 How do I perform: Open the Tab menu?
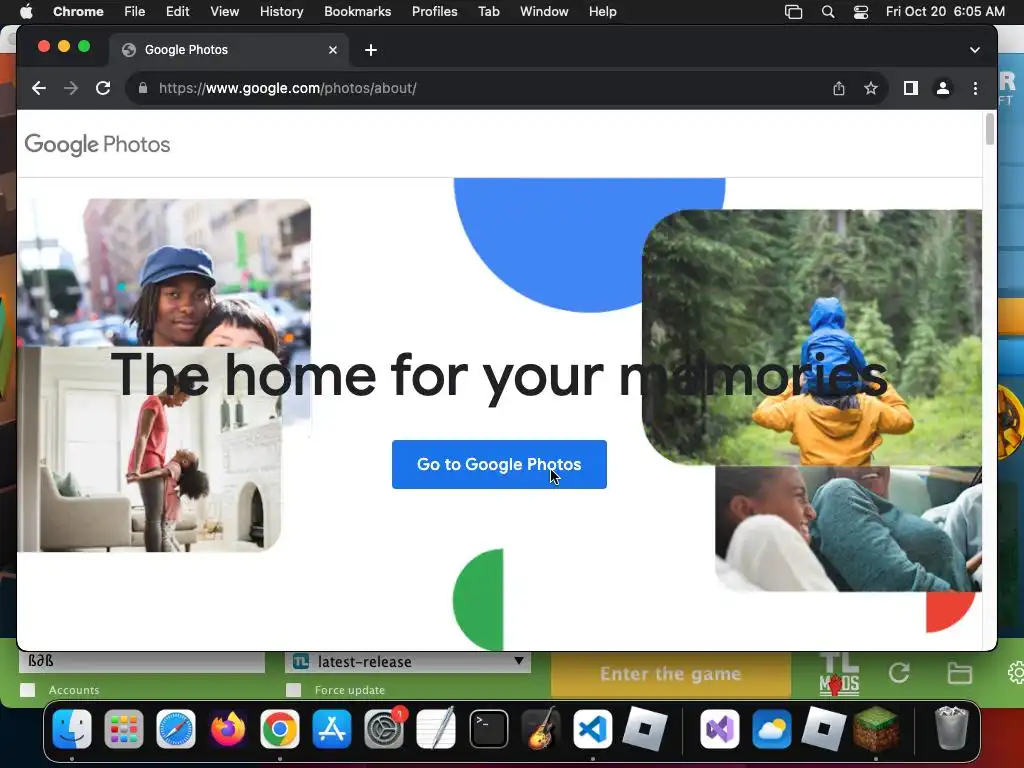pyautogui.click(x=488, y=11)
